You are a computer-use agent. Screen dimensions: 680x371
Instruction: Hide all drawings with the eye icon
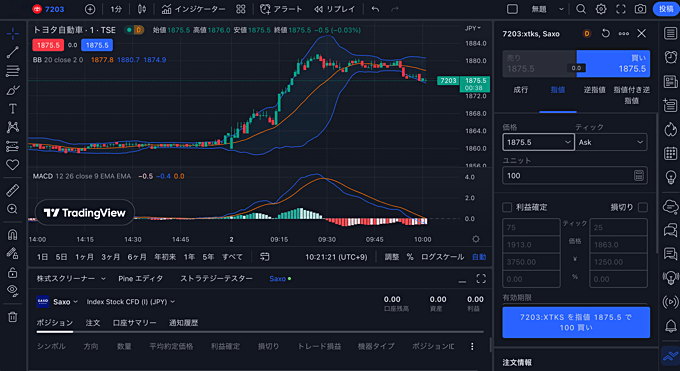coord(13,291)
